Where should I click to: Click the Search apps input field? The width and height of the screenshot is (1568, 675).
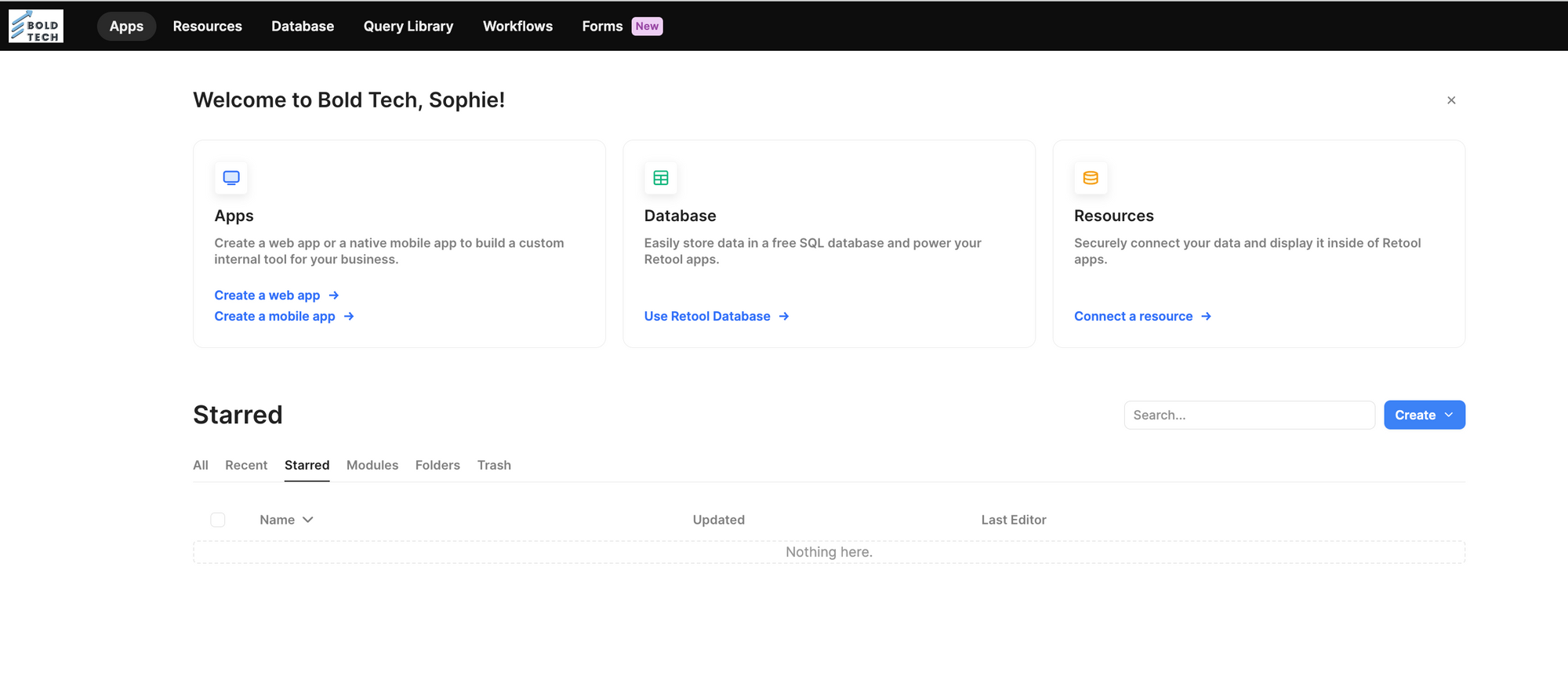(1249, 416)
